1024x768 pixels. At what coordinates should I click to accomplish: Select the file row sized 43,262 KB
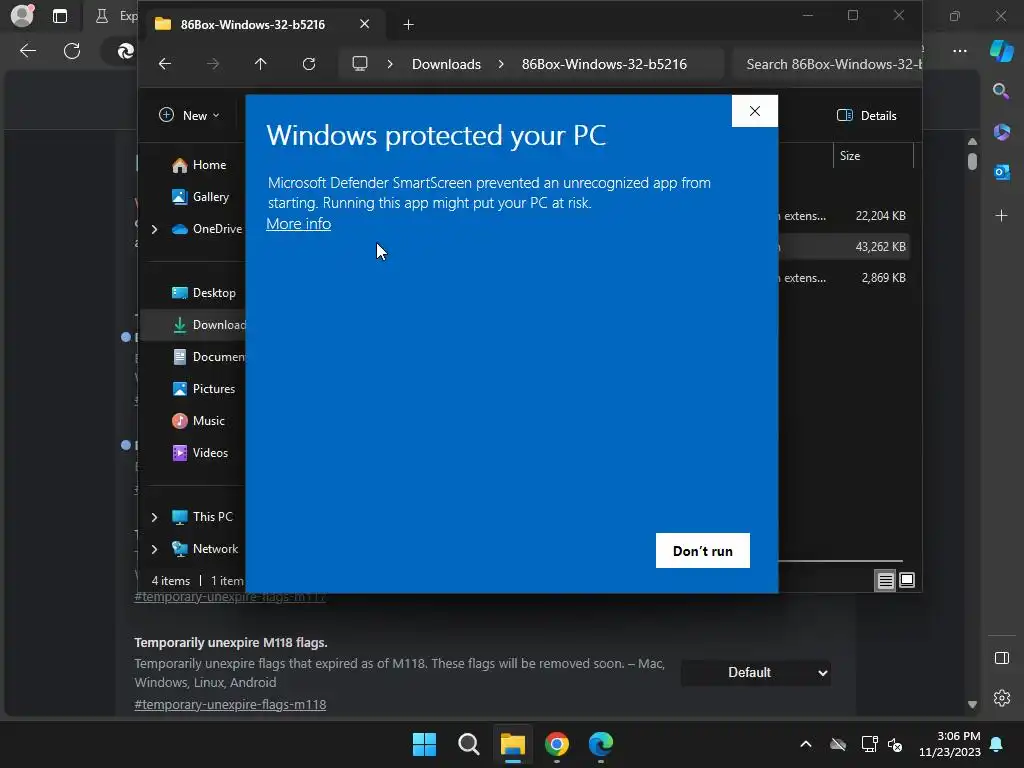[x=842, y=247]
